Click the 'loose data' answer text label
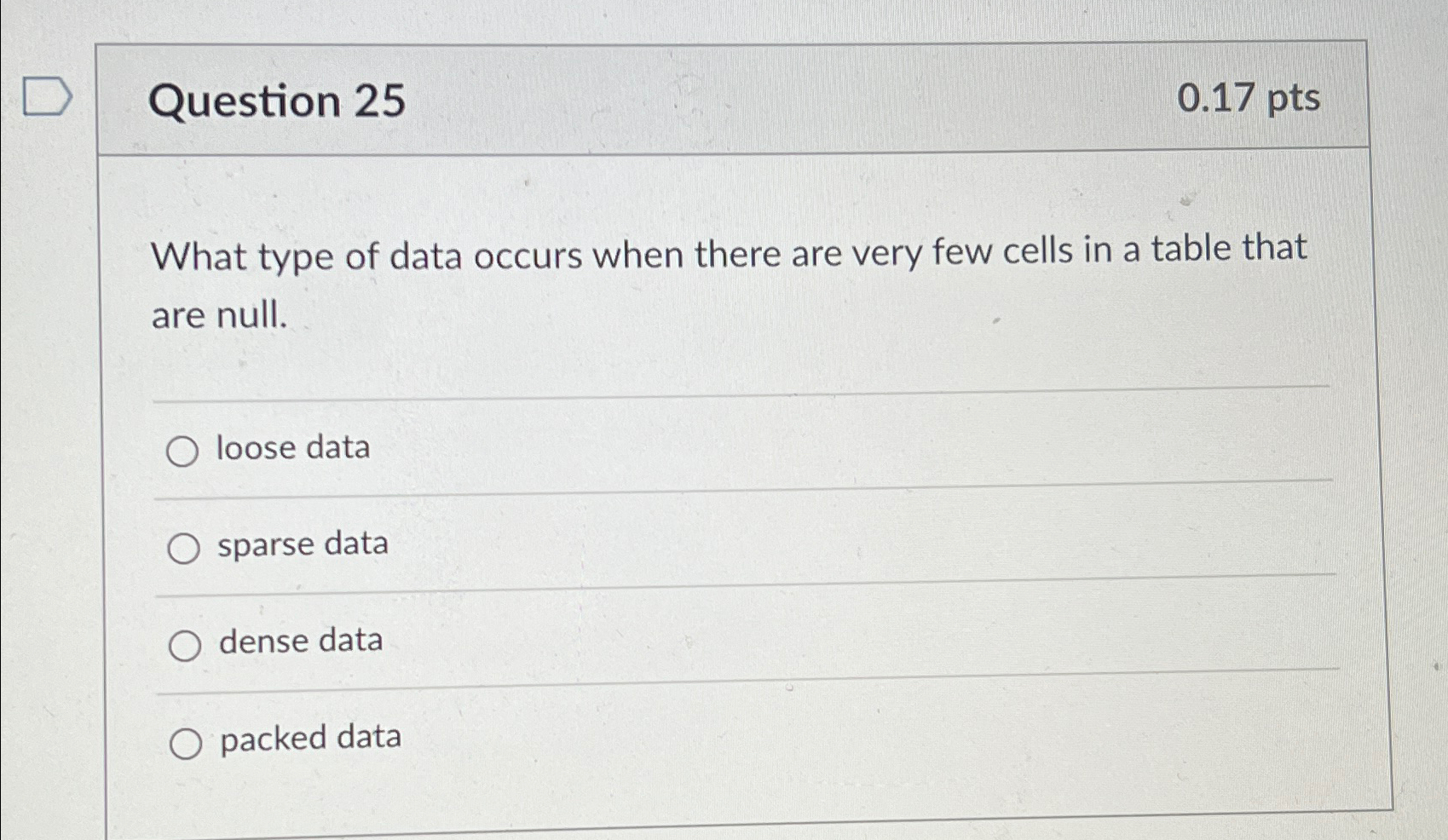 click(293, 448)
